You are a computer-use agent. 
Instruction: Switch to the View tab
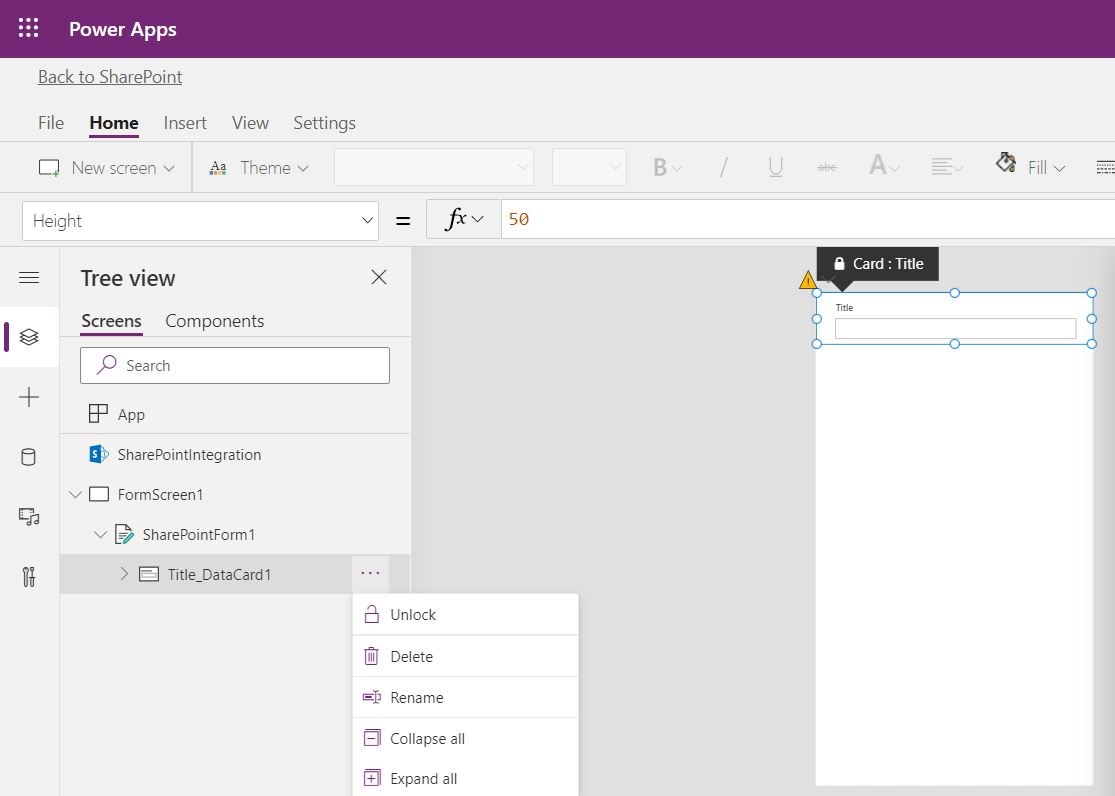pyautogui.click(x=250, y=123)
